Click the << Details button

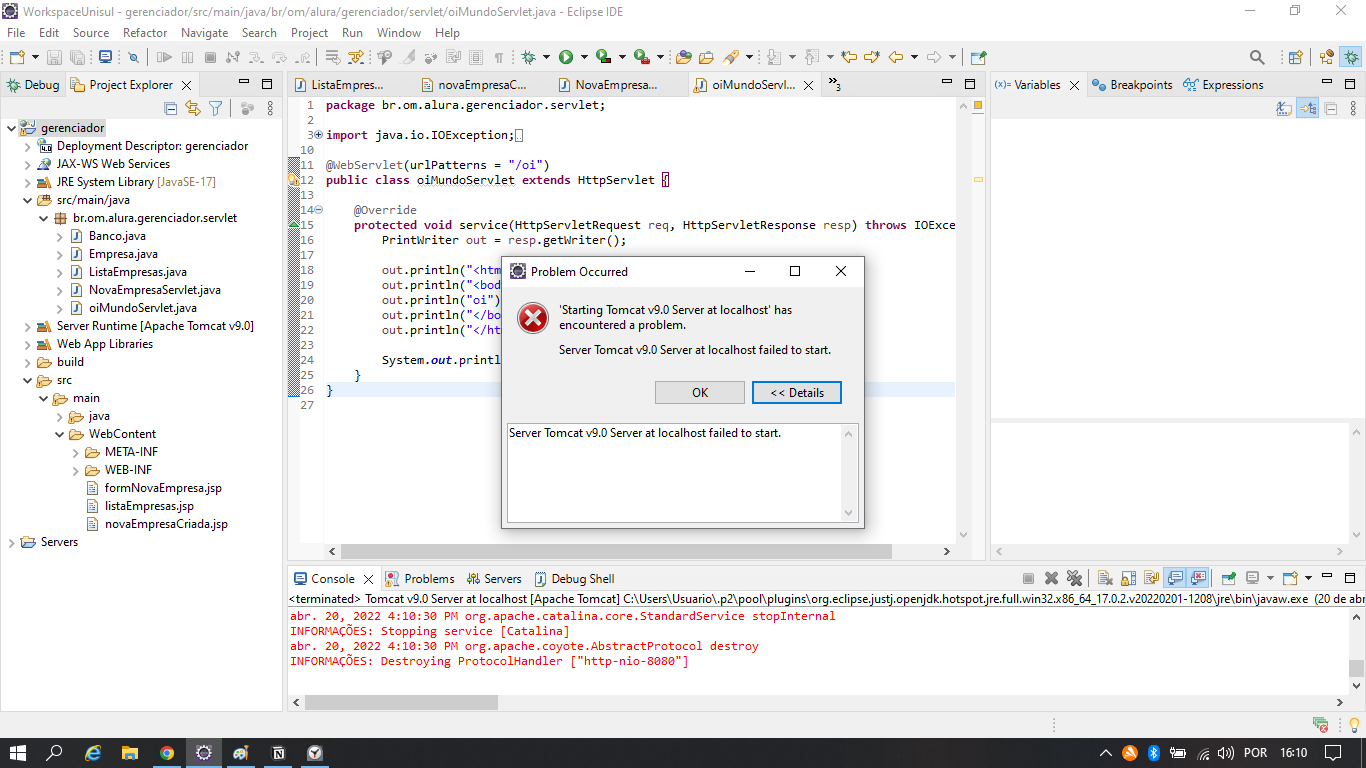coord(797,393)
